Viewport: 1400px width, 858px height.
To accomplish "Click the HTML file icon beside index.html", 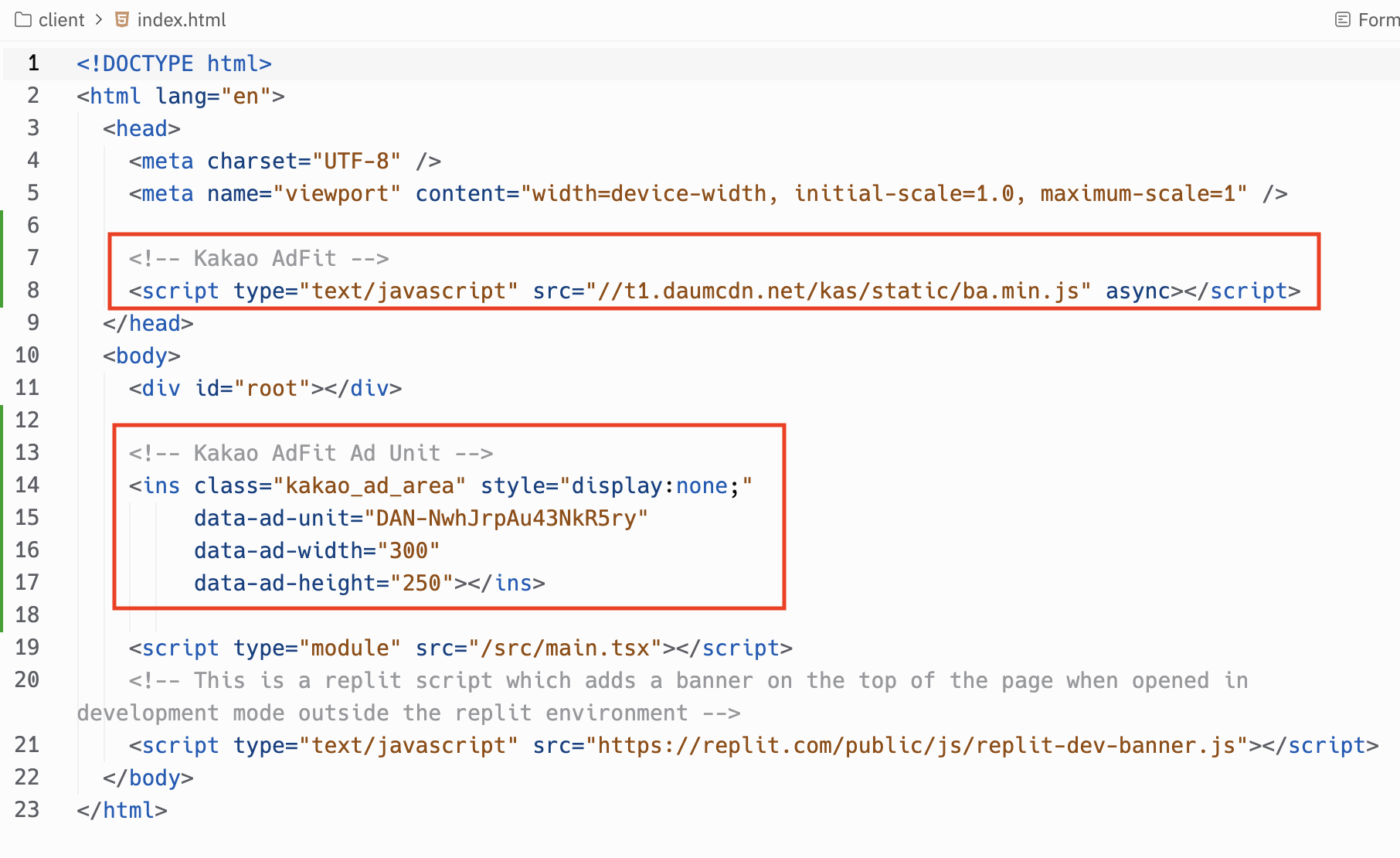I will coord(121,19).
